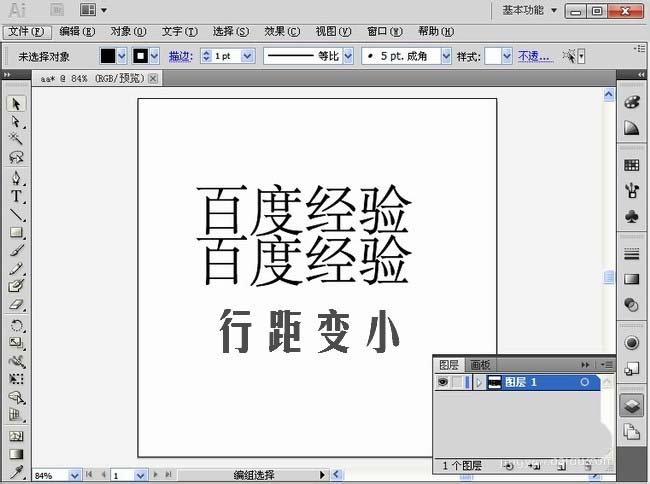Screen dimensions: 650x484
Task: Expand 图层 1 disclosure triangle
Action: point(479,382)
